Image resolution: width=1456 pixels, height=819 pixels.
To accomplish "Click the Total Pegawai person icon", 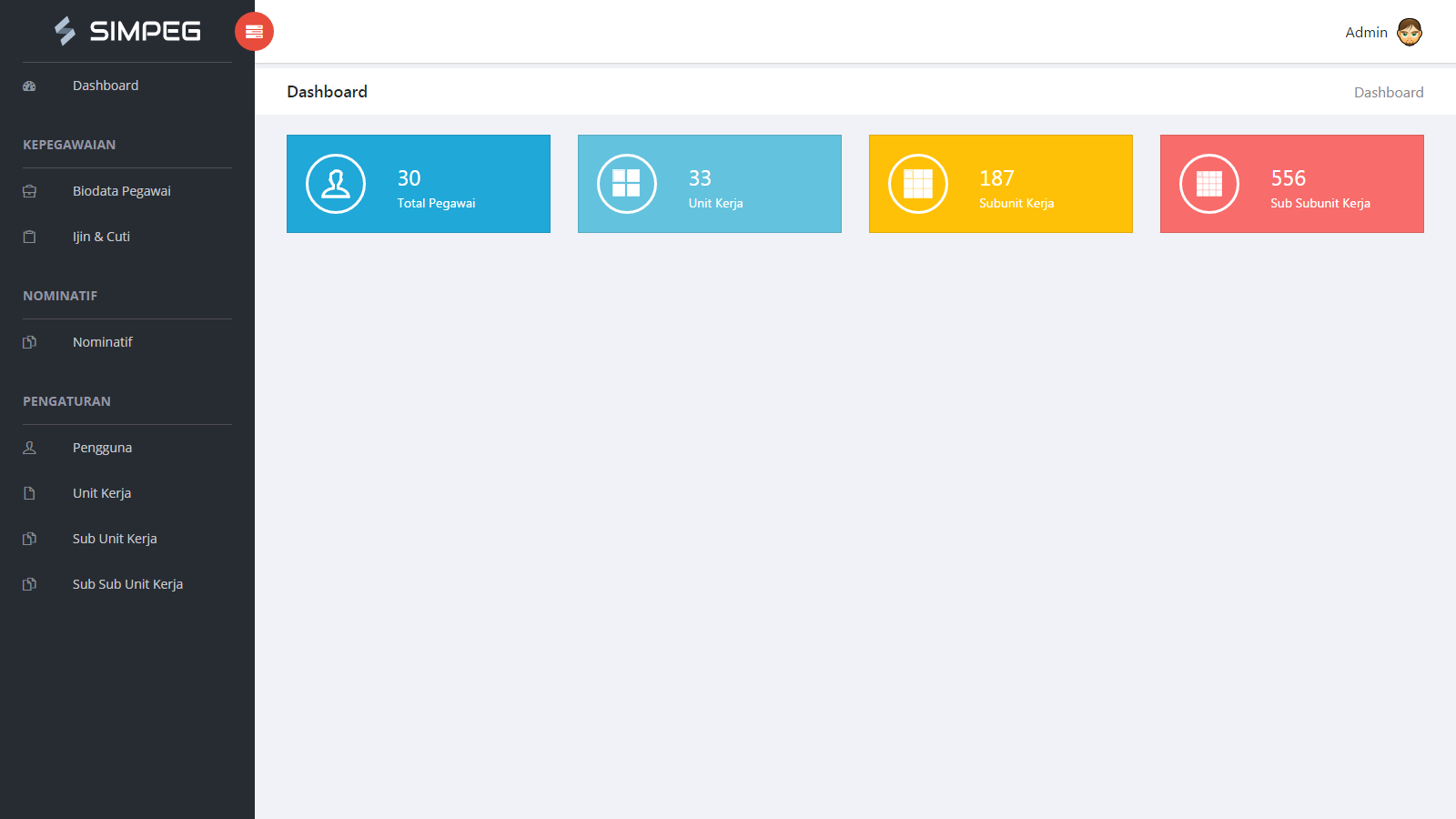I will click(336, 184).
